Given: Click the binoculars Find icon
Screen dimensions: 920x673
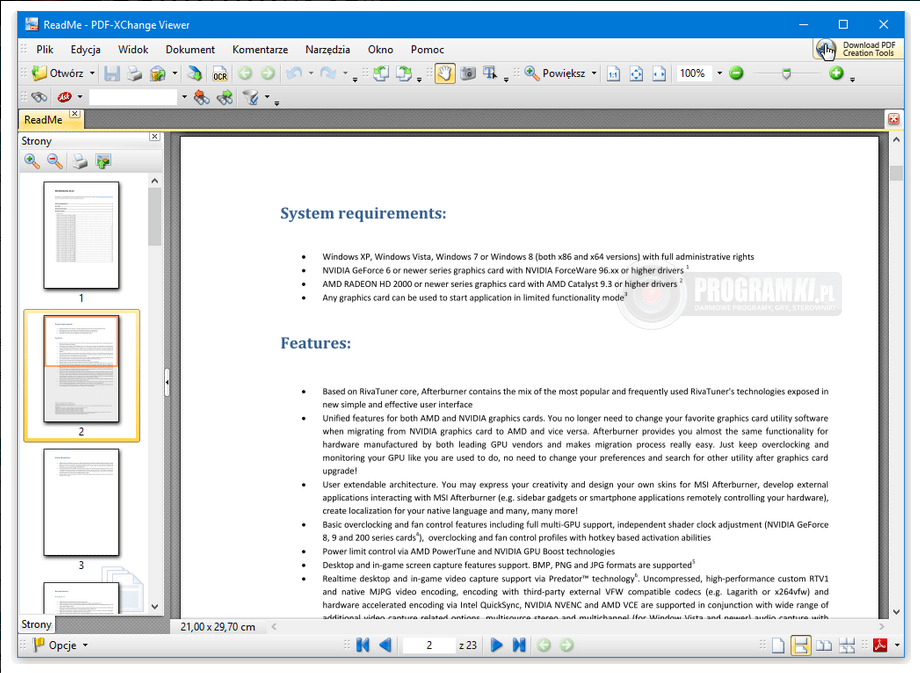Looking at the screenshot, I should (39, 97).
